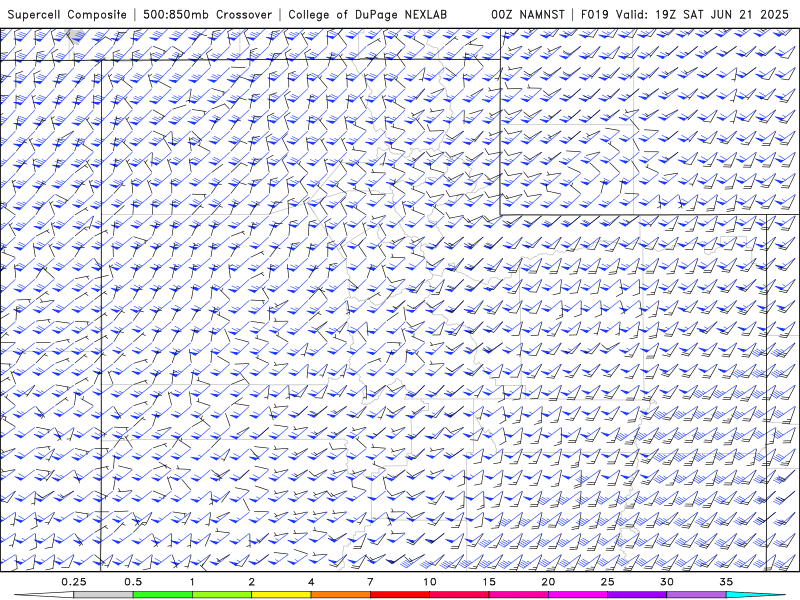
Task: Click the "F019 Valid: 19Z SAT JUN 21 2025" text
Action: click(x=685, y=14)
